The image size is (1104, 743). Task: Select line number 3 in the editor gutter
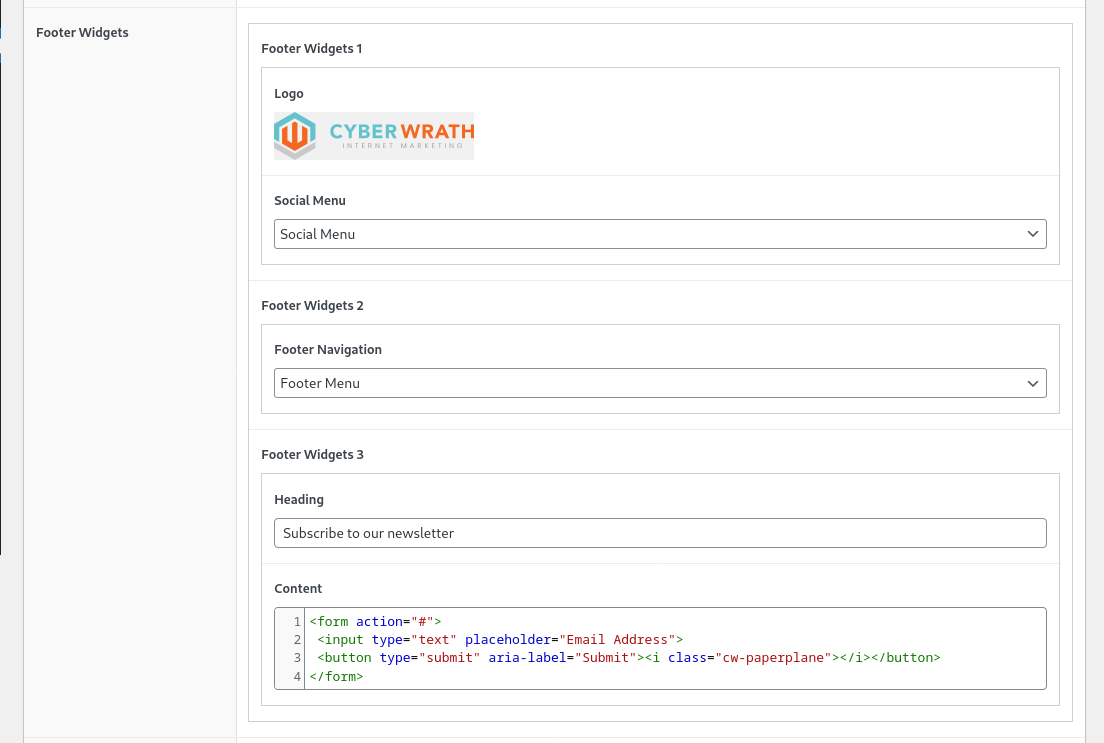coord(297,657)
